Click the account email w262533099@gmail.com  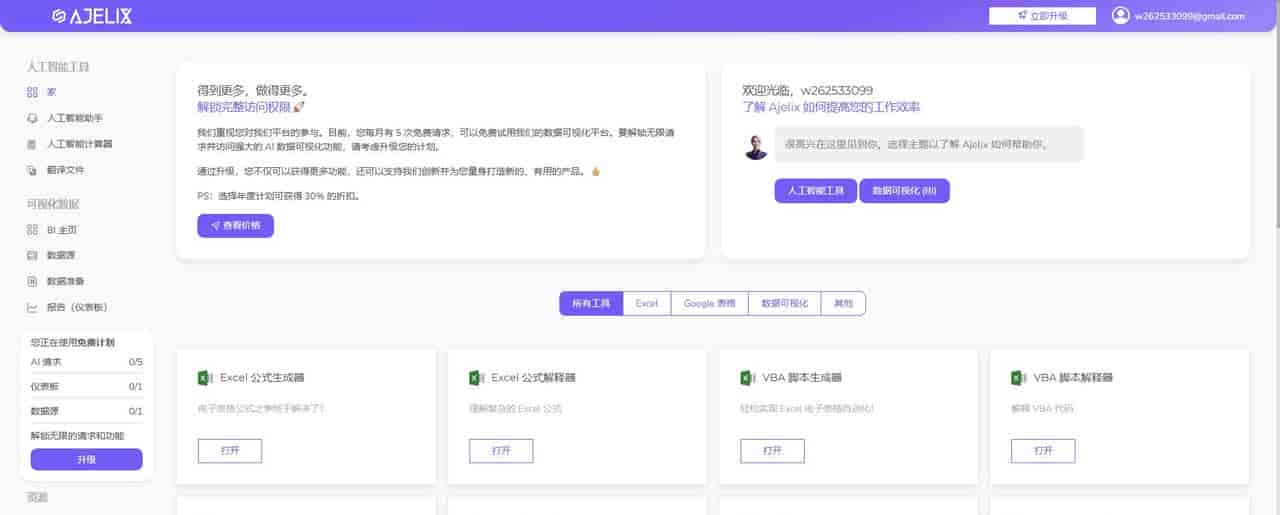pyautogui.click(x=1189, y=16)
